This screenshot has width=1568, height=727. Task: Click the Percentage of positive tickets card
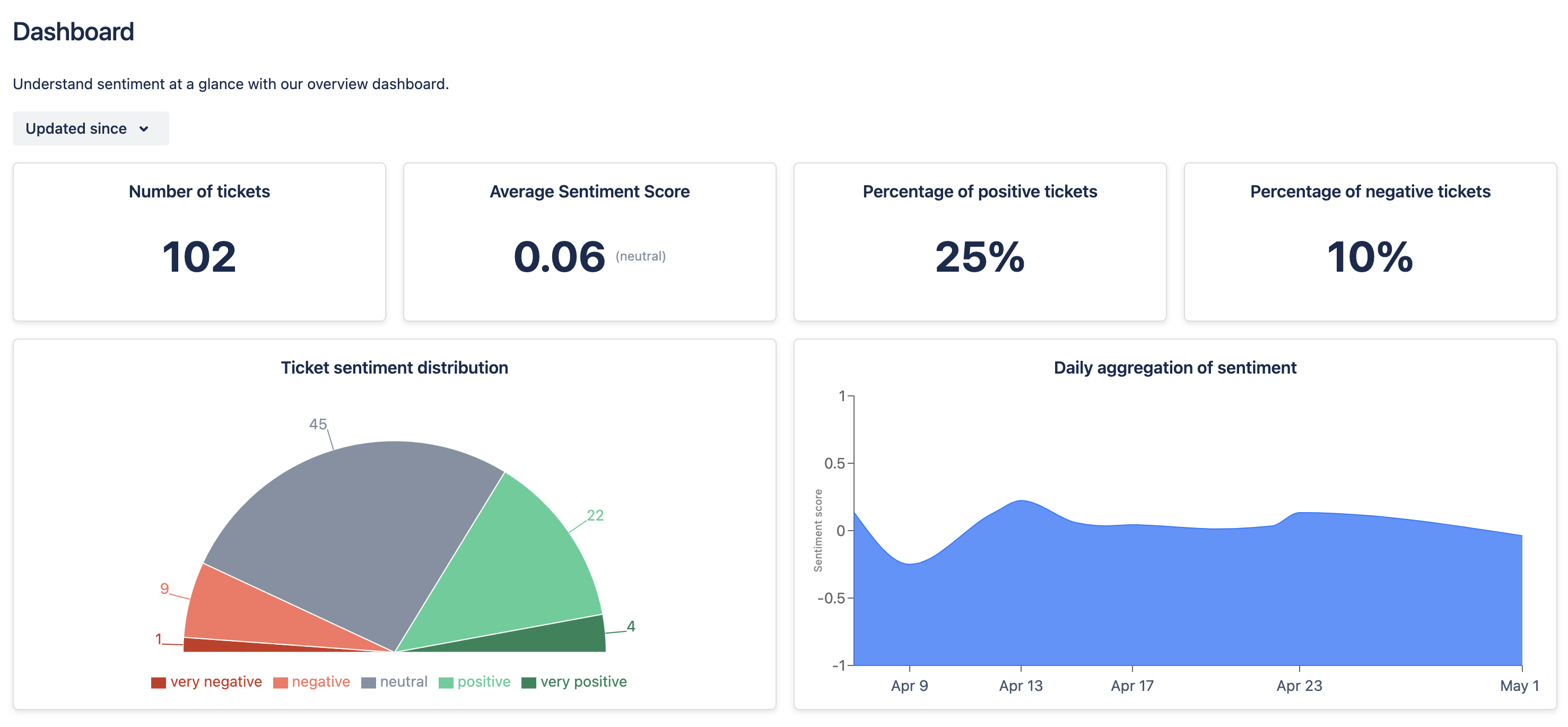click(979, 242)
